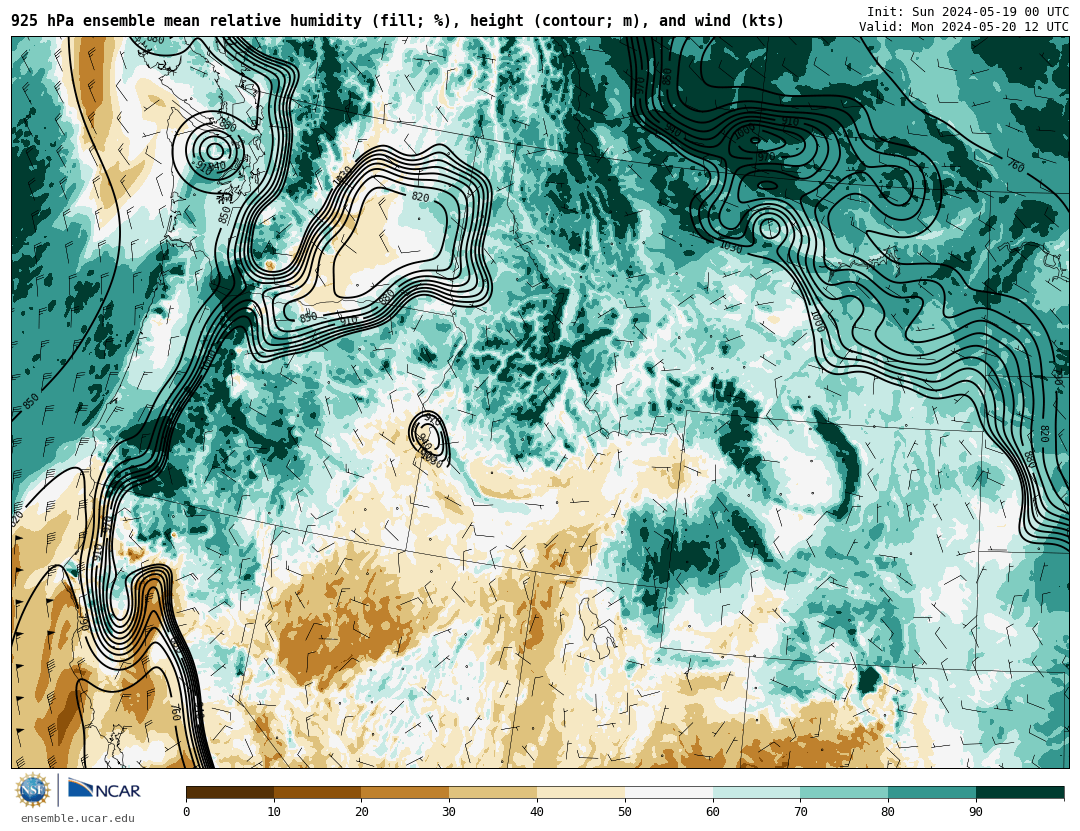Click the 20-30 orange-brown colorbar segment

[405, 792]
